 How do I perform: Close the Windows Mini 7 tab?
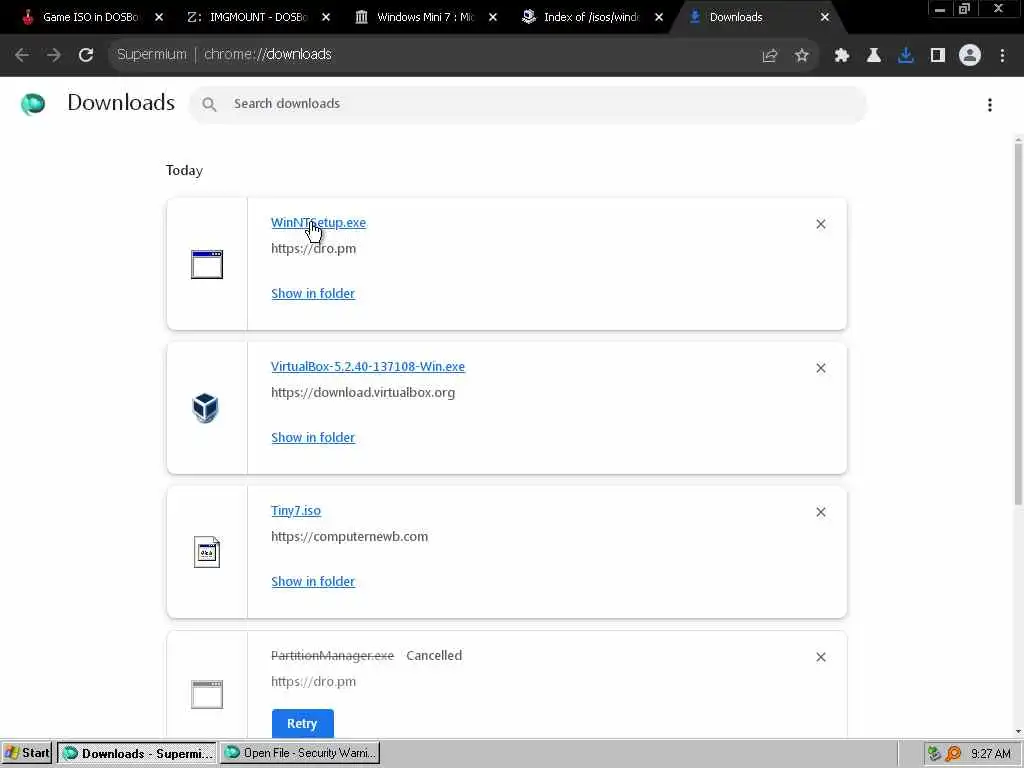pyautogui.click(x=493, y=18)
